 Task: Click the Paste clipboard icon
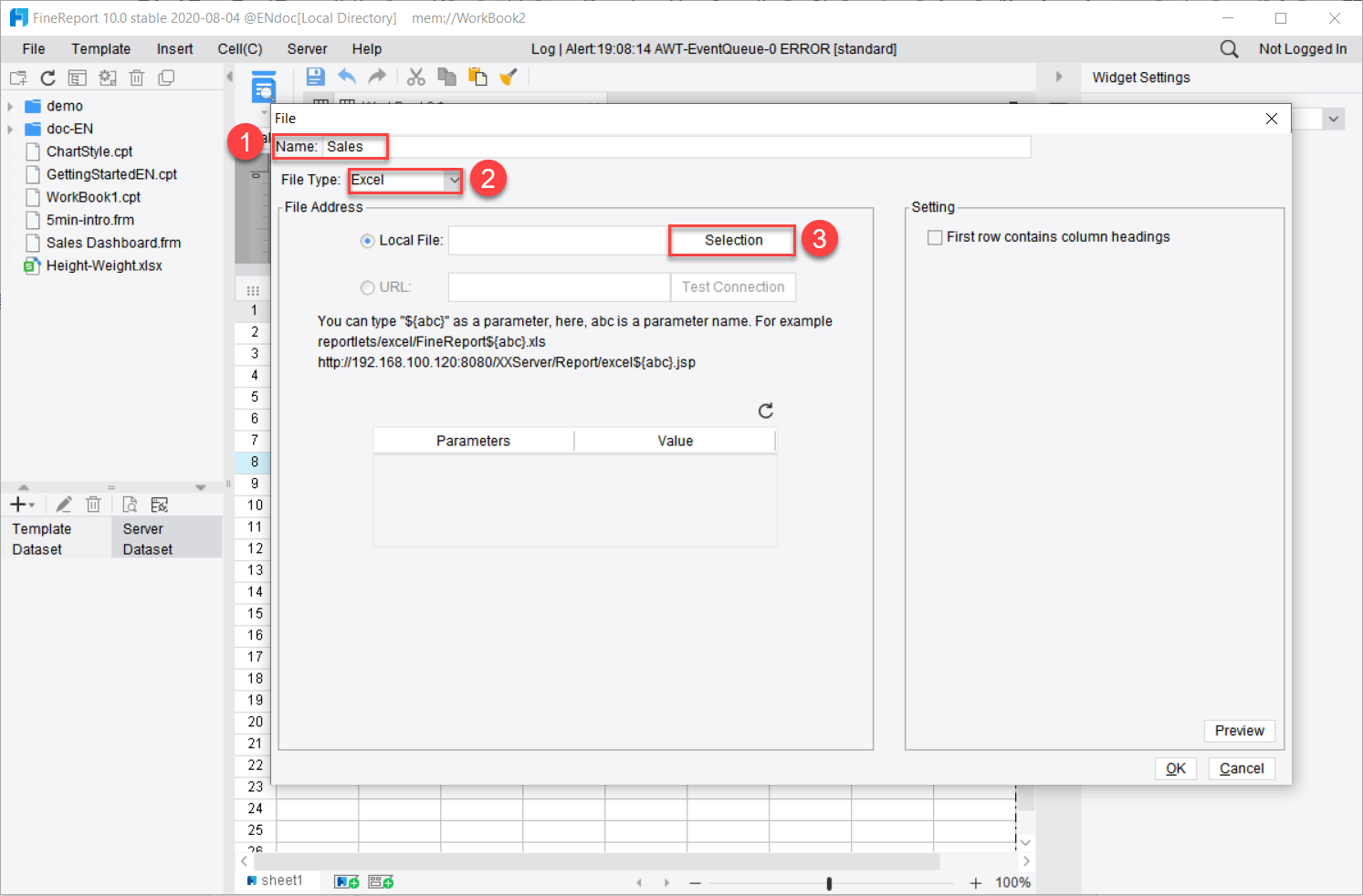coord(477,77)
